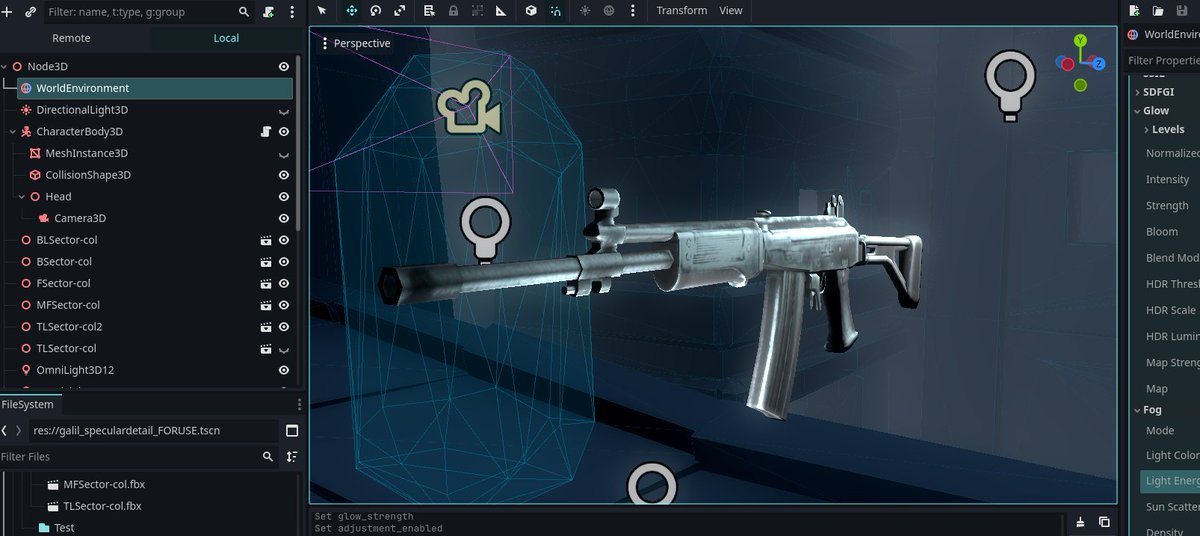Open the script attached to CharacterBody3D
Viewport: 1200px width, 536px height.
tap(266, 132)
